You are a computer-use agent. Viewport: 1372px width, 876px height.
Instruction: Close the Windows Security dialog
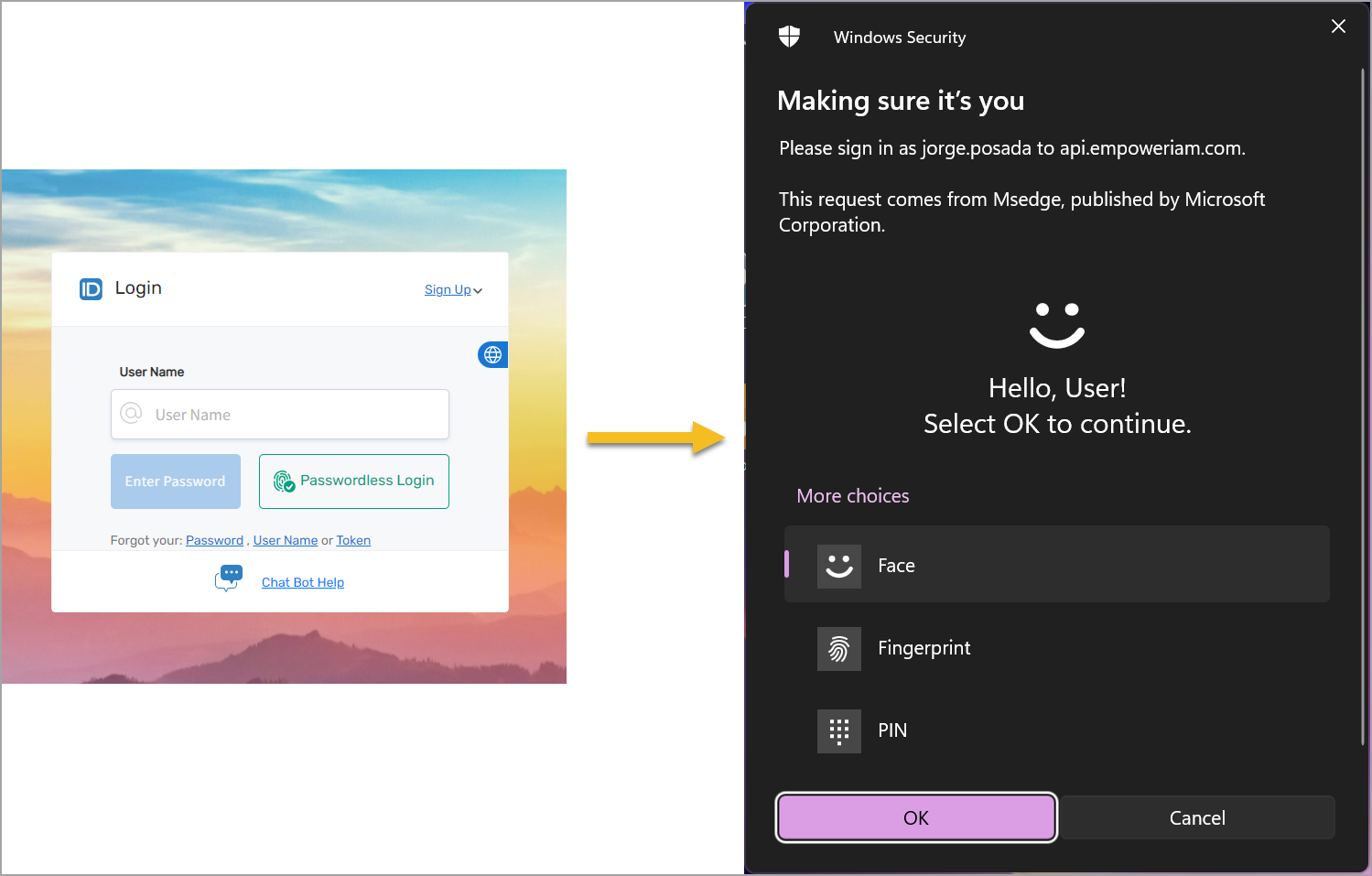(1338, 27)
